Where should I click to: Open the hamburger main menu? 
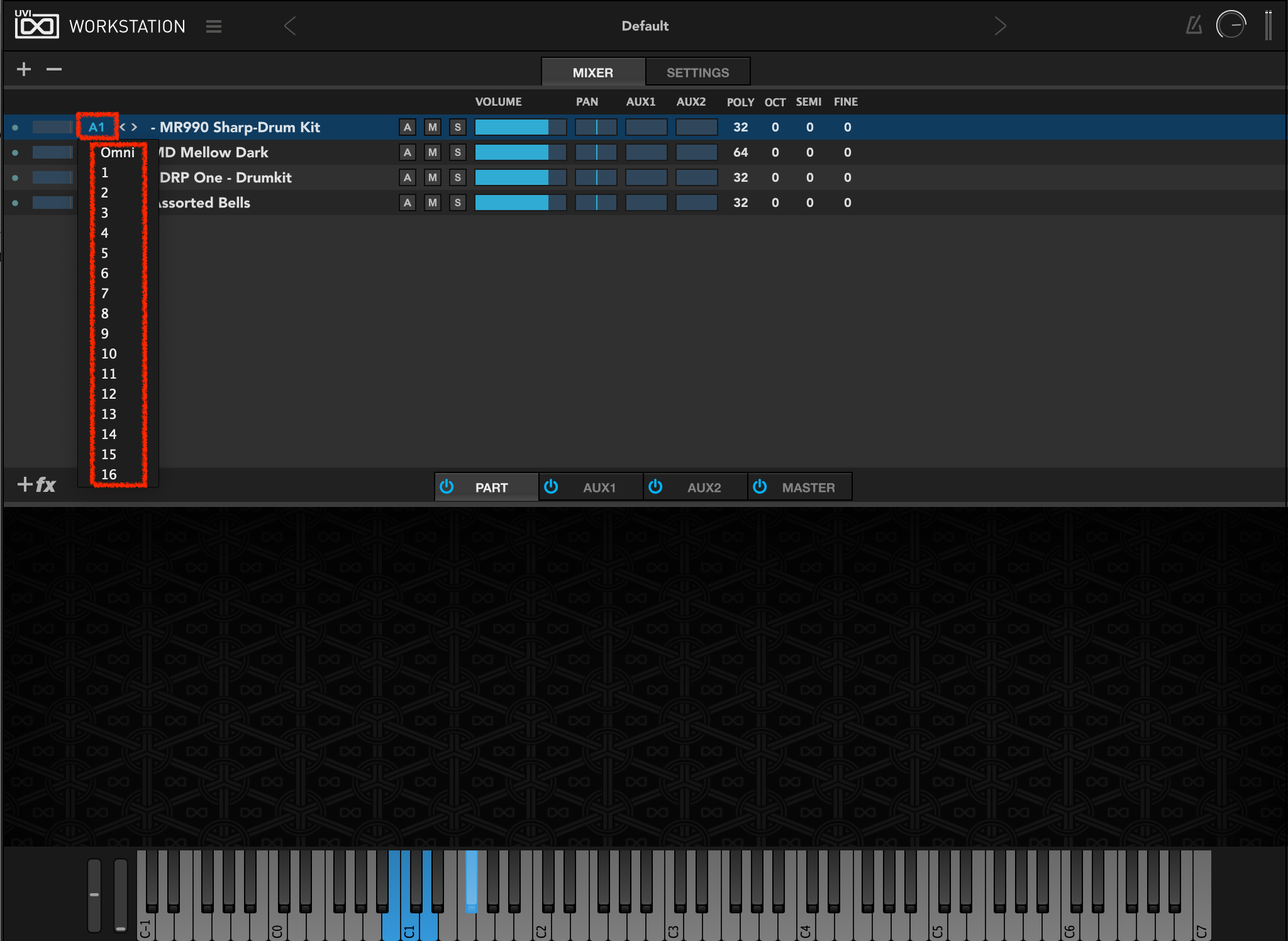[x=214, y=26]
